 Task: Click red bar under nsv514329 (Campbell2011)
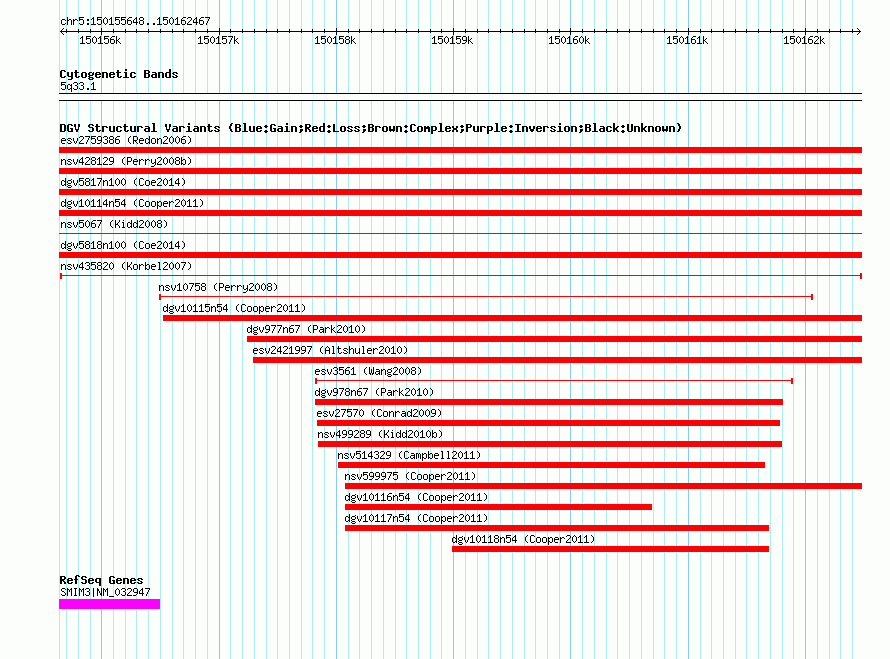(x=552, y=465)
